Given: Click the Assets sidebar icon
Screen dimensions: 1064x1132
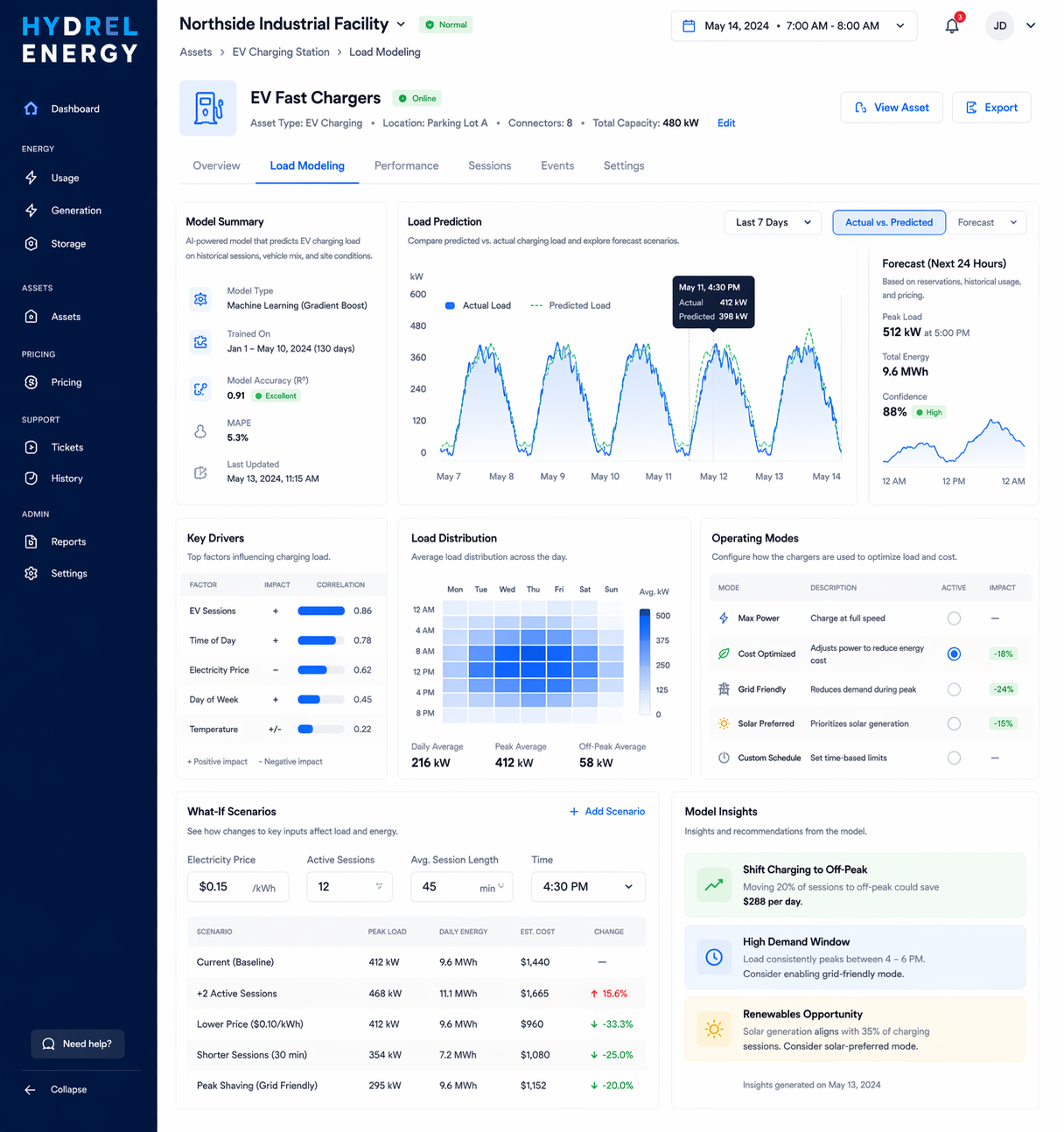Looking at the screenshot, I should pos(31,317).
